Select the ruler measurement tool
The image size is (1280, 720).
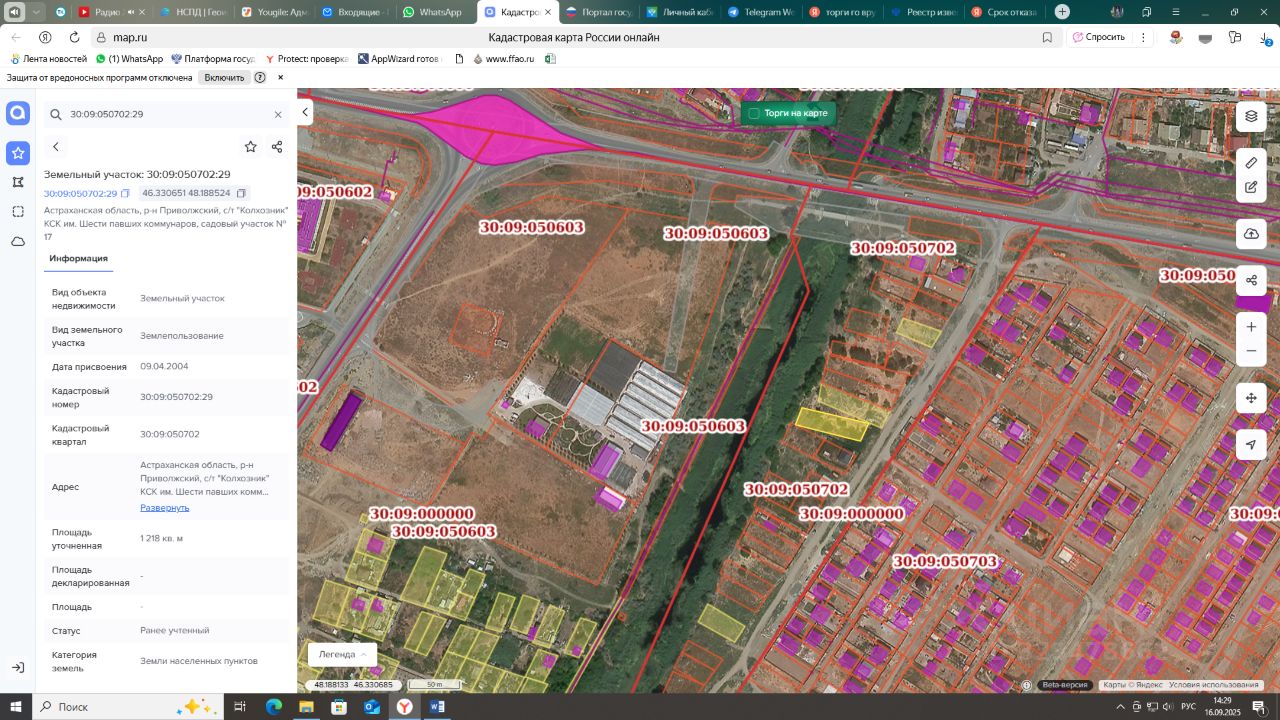(1251, 162)
